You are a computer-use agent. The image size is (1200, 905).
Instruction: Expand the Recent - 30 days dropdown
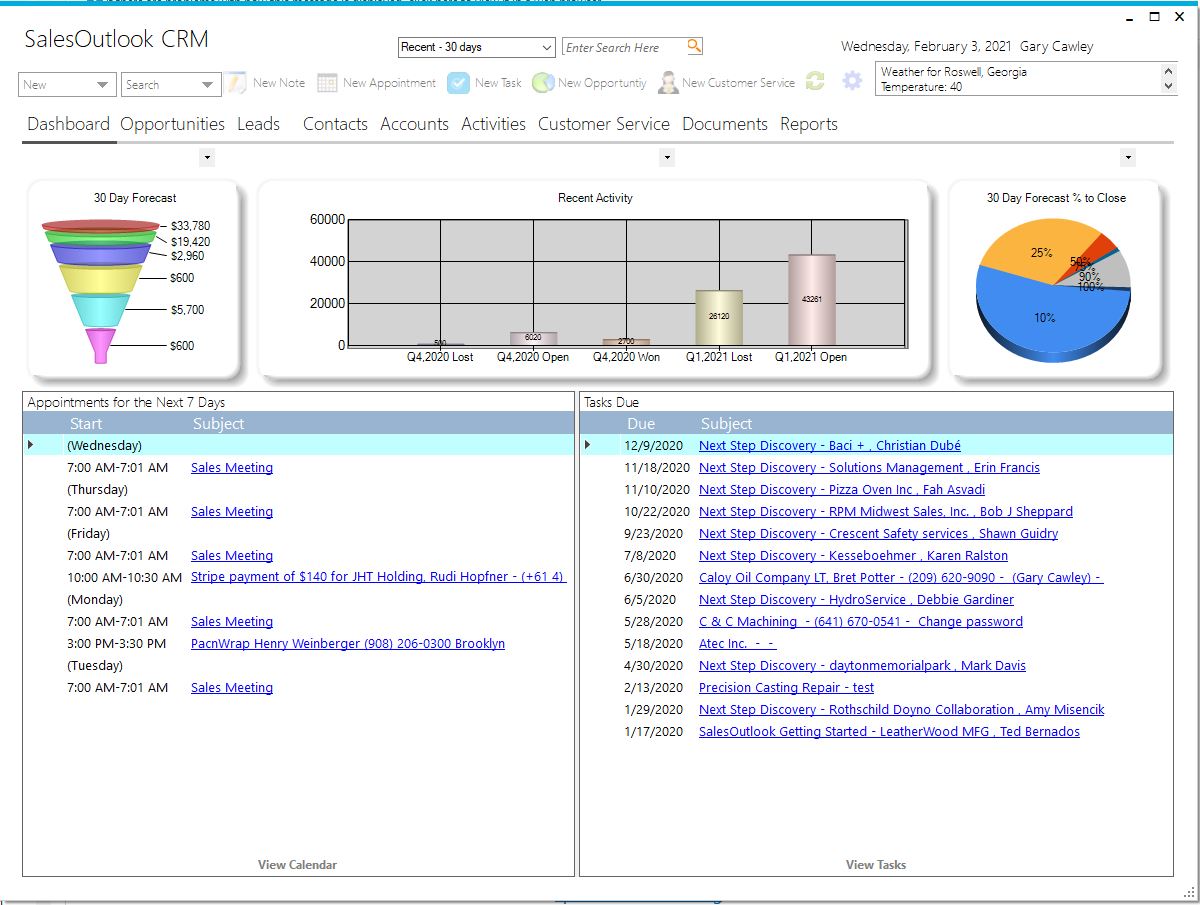coord(546,47)
